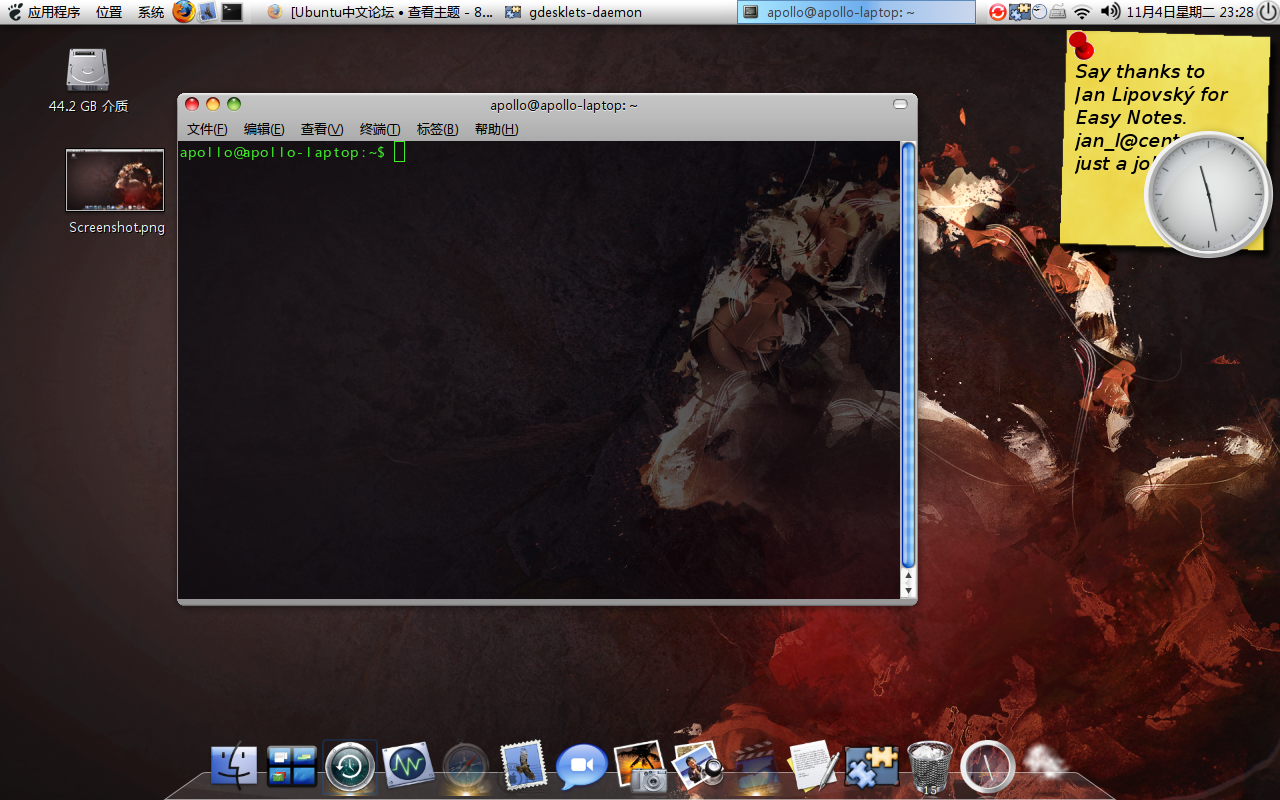Launch the iMovie clapperboard icon in dock
The height and width of the screenshot is (800, 1280).
(x=756, y=768)
